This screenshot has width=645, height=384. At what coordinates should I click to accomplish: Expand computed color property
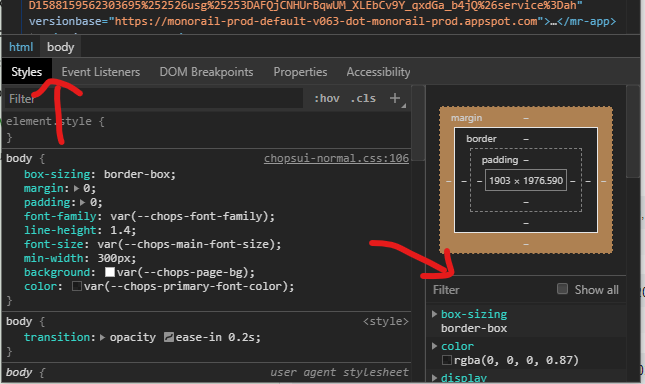[434, 346]
